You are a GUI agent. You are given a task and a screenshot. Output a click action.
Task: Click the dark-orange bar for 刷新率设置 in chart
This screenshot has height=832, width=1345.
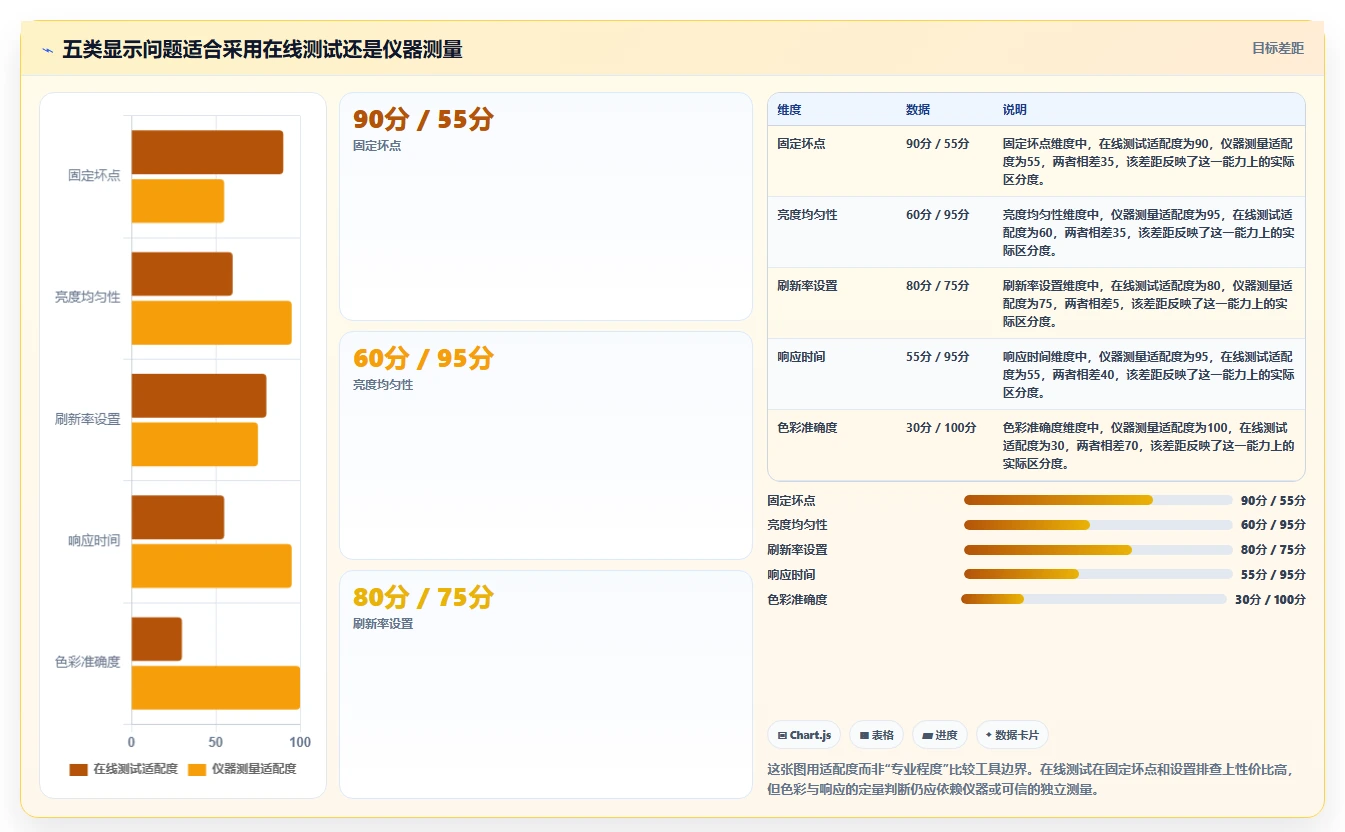(199, 396)
